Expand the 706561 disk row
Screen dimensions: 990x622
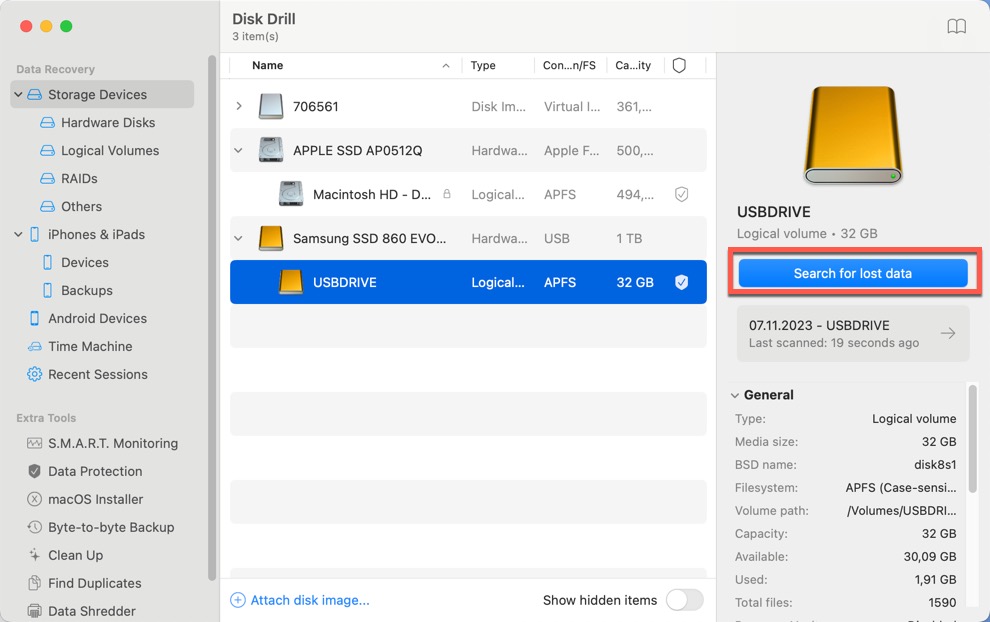[x=239, y=106]
